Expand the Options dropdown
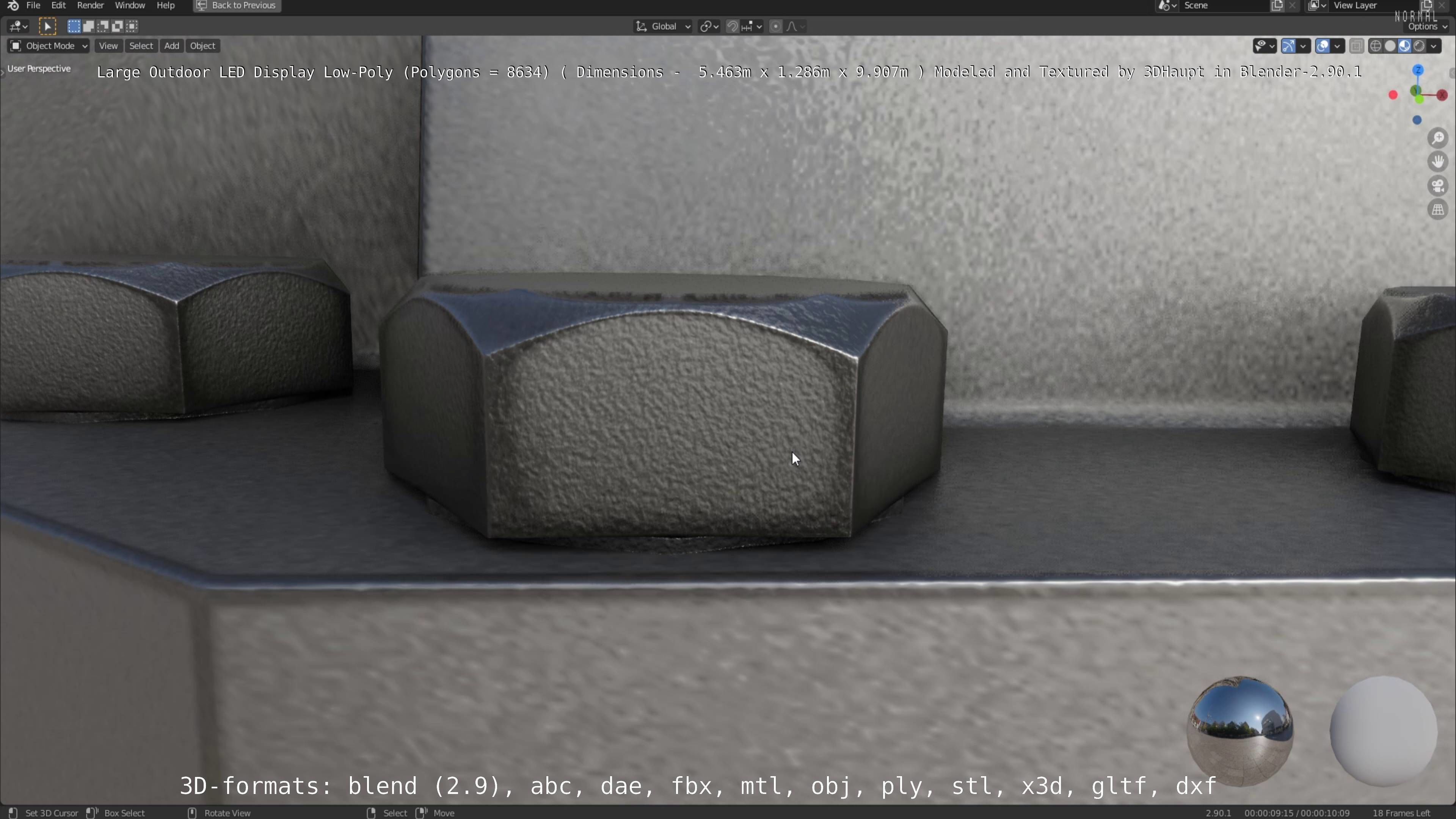 1426,27
